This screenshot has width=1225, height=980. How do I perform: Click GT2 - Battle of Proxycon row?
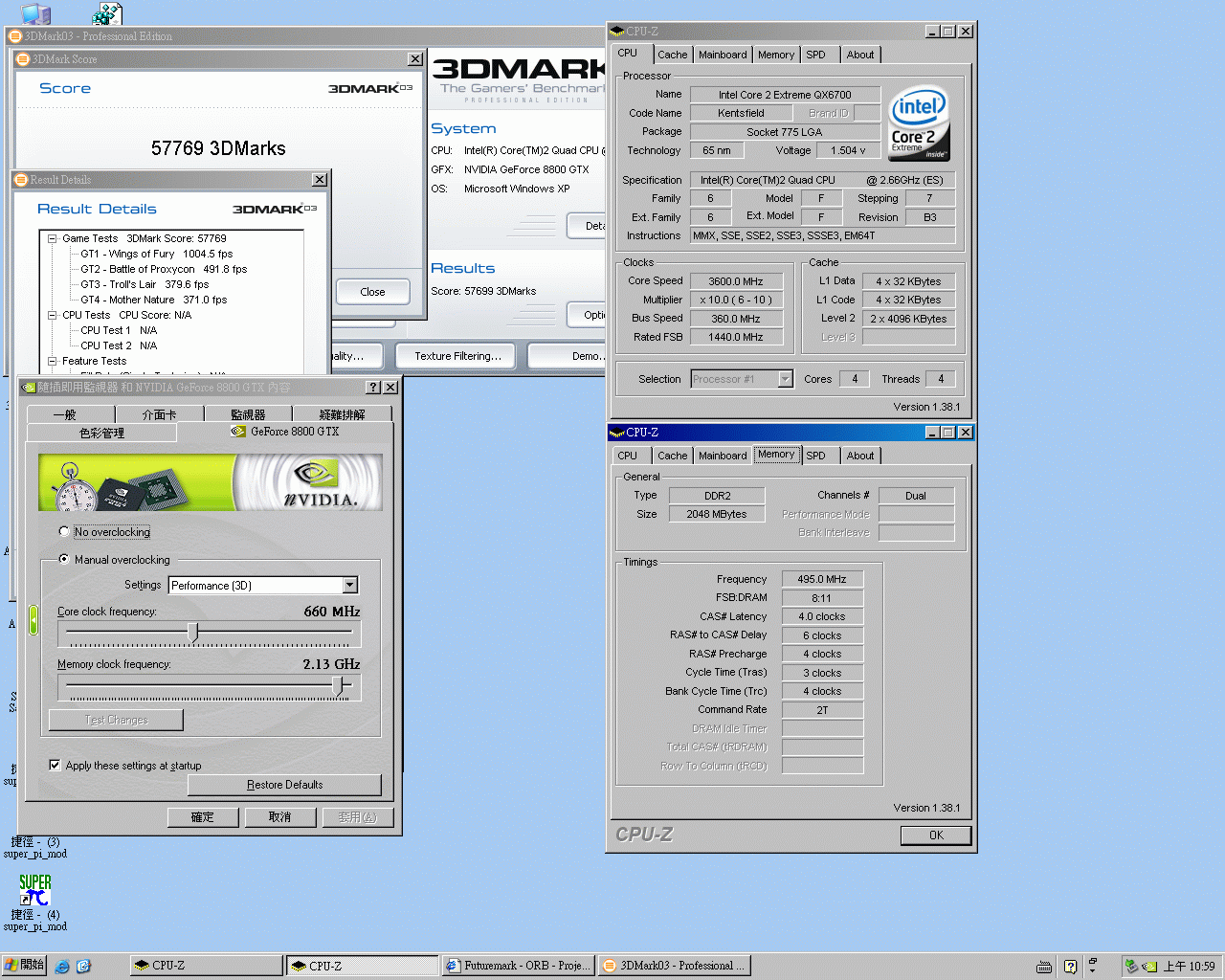pos(164,269)
